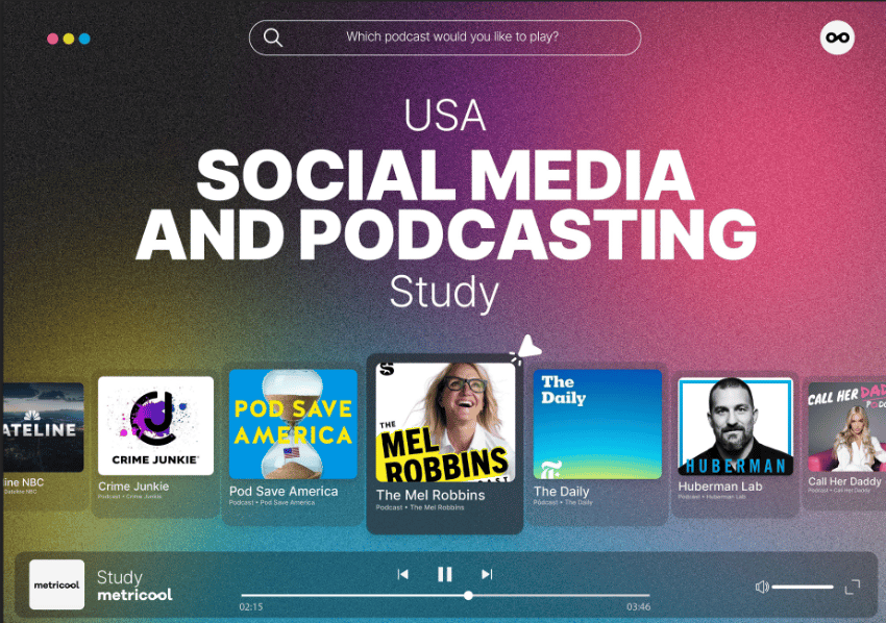The height and width of the screenshot is (625, 887).
Task: Click the volume level slider
Action: [x=802, y=587]
